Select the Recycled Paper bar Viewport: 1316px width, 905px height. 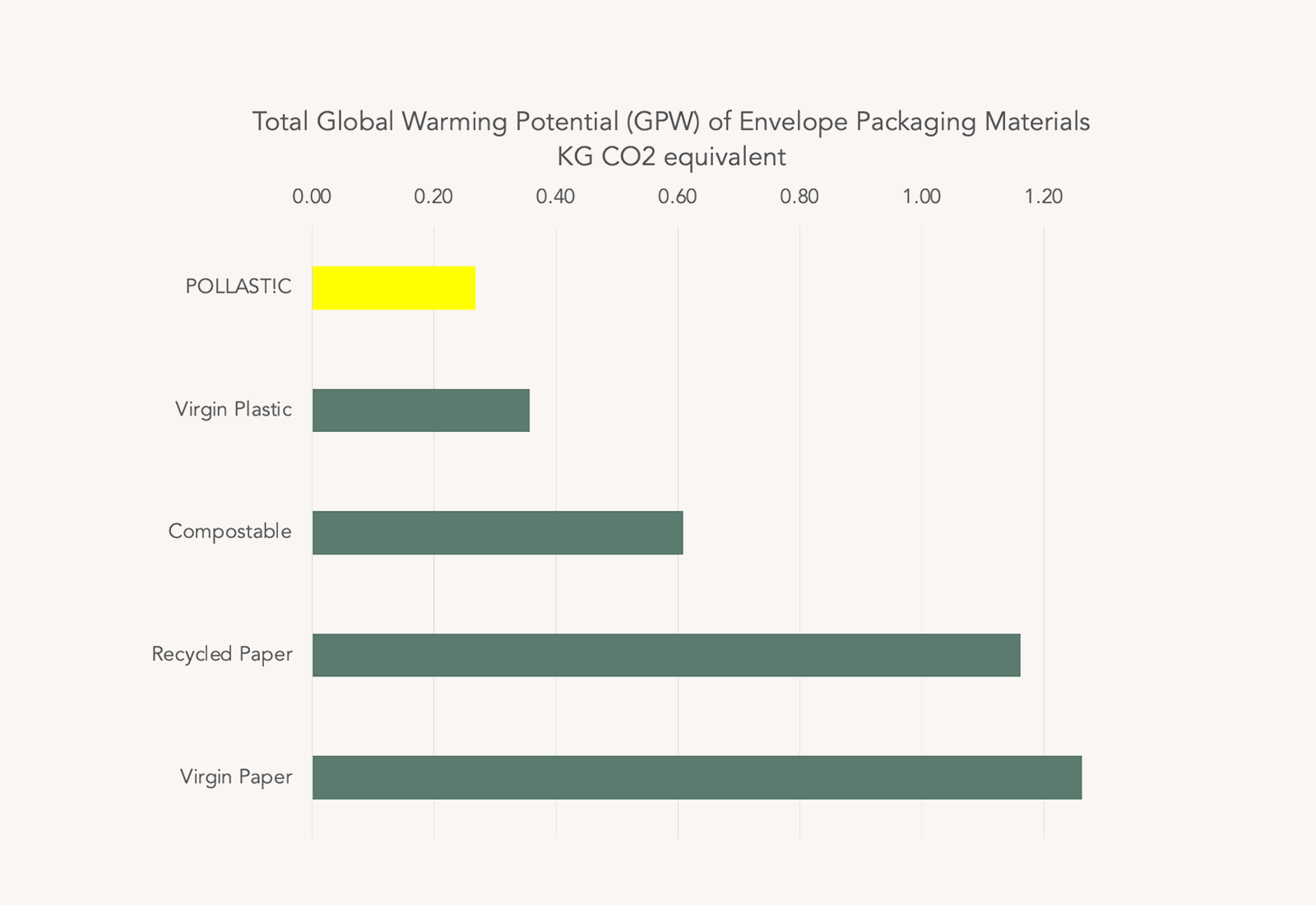click(x=665, y=655)
